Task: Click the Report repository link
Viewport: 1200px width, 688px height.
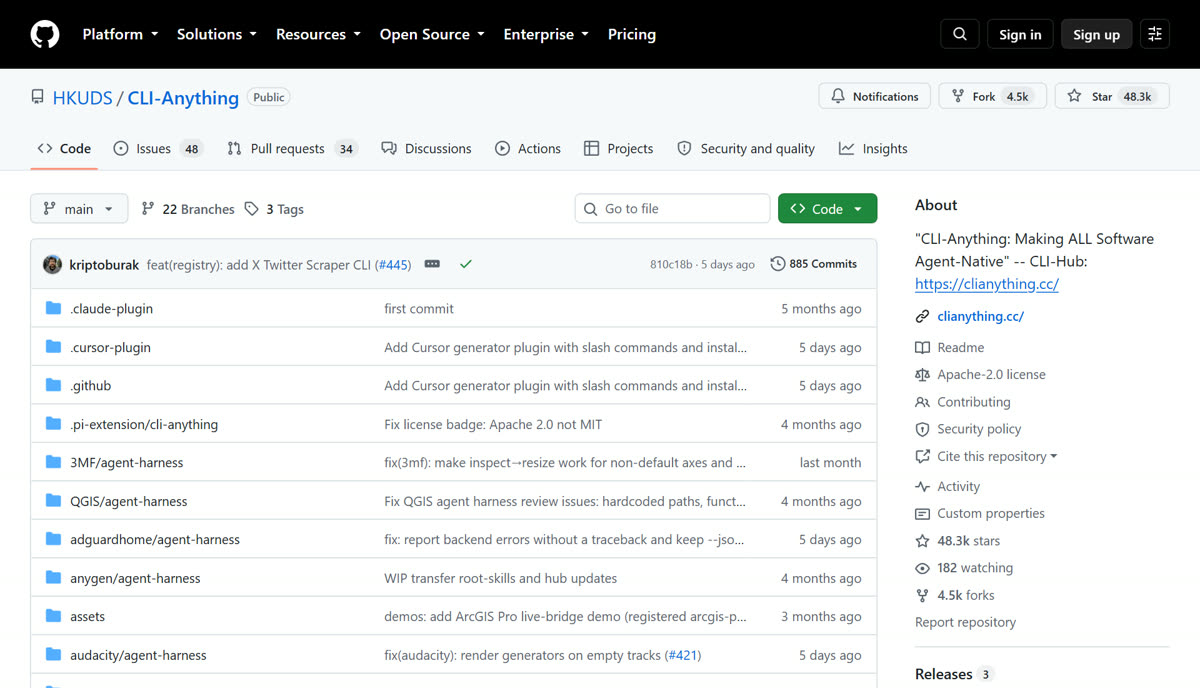Action: 965,622
